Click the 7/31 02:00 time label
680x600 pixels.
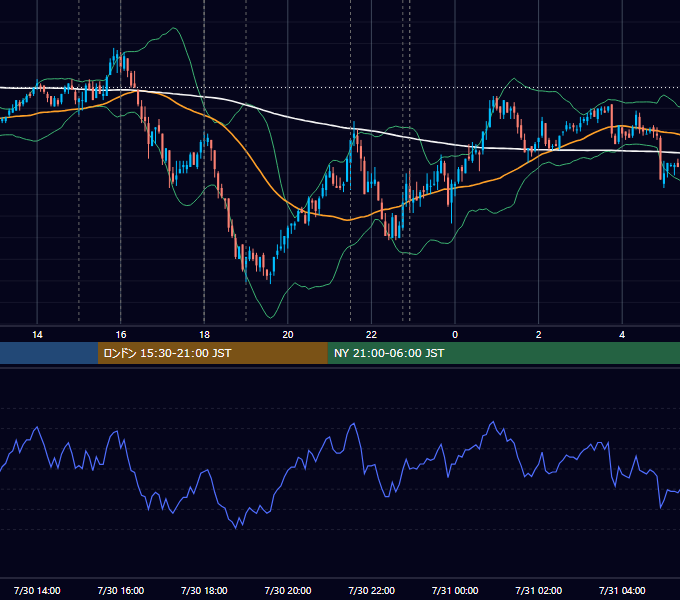539,590
